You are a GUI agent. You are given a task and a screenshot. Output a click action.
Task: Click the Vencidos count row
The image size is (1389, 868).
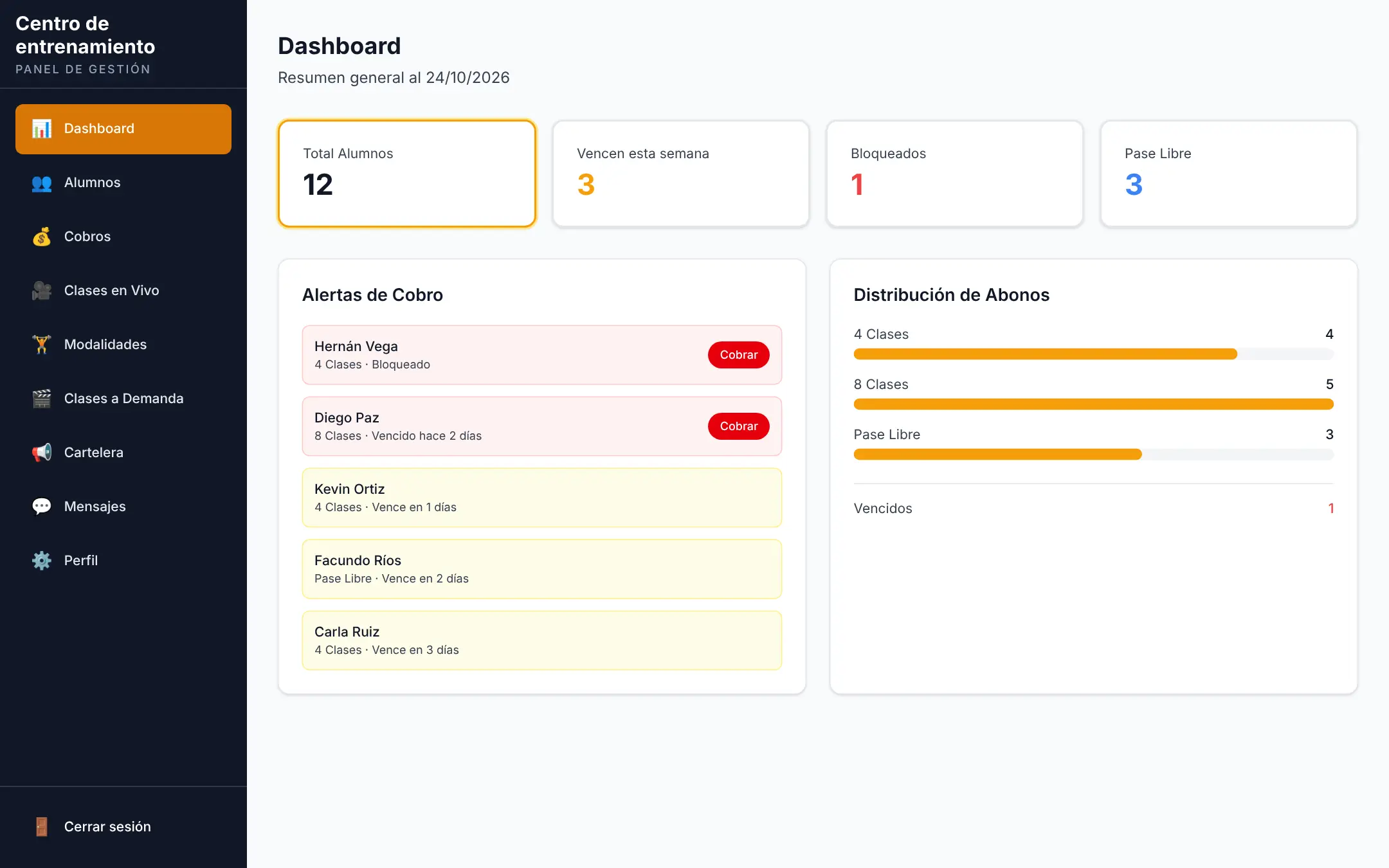(1093, 509)
